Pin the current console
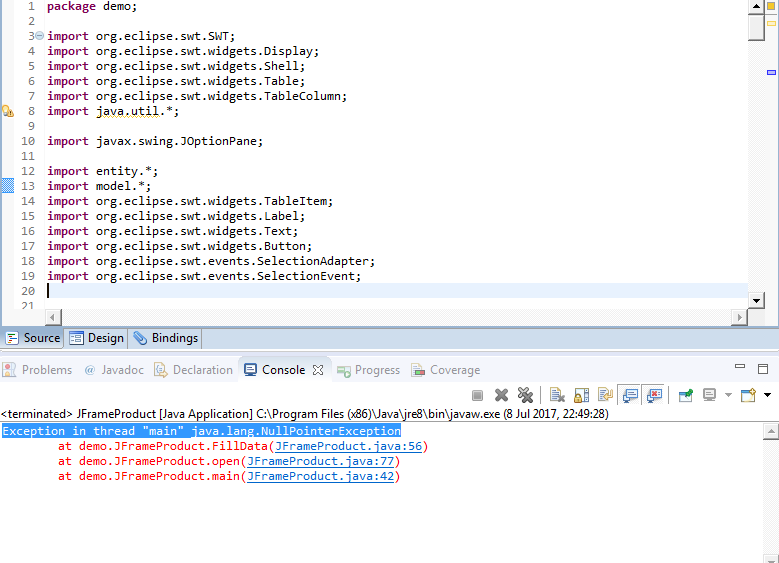Screen dimensions: 779x563 [686, 396]
